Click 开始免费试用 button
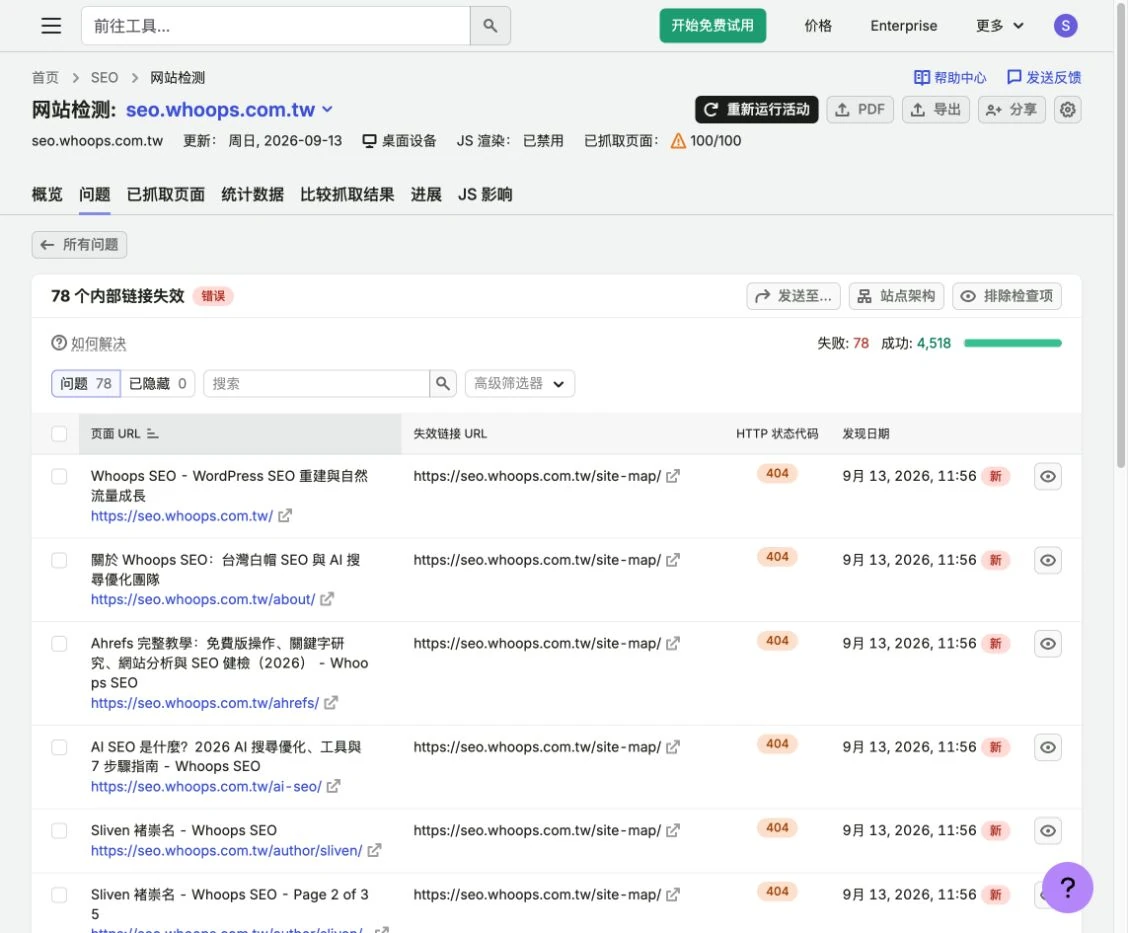The height and width of the screenshot is (933, 1128). pos(712,26)
